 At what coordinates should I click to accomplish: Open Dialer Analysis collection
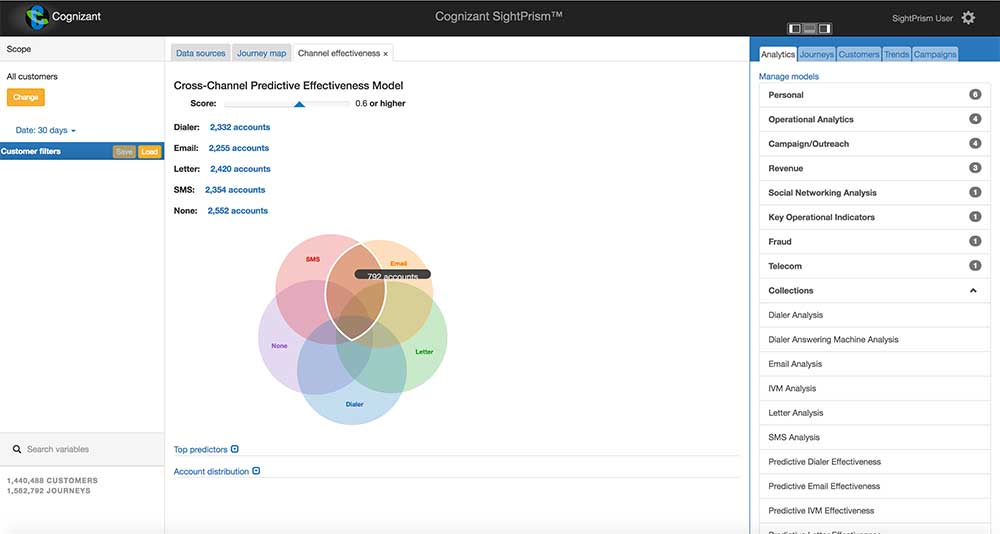point(874,315)
